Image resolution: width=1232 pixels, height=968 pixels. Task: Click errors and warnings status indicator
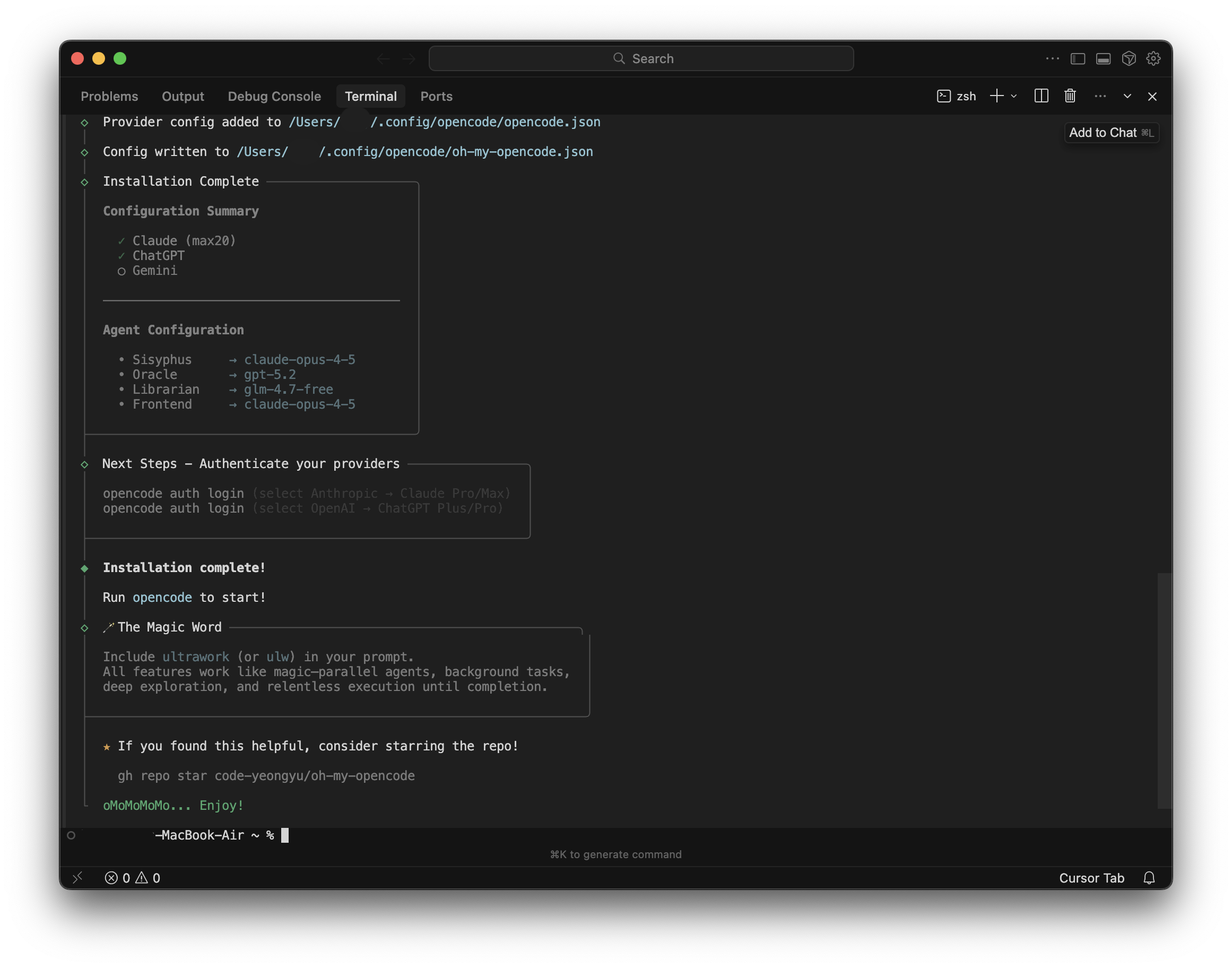click(133, 878)
